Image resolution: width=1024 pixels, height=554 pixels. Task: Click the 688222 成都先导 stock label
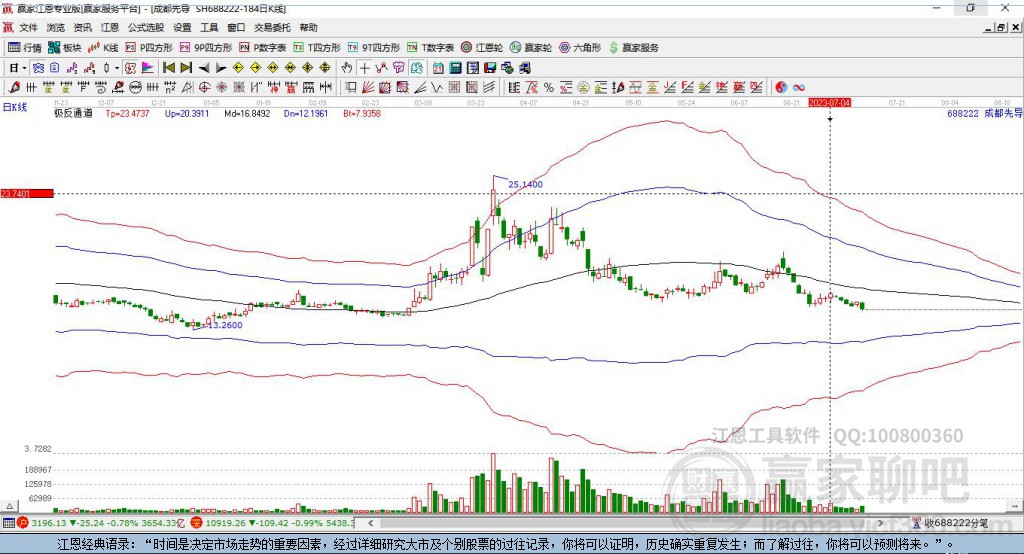tap(984, 113)
